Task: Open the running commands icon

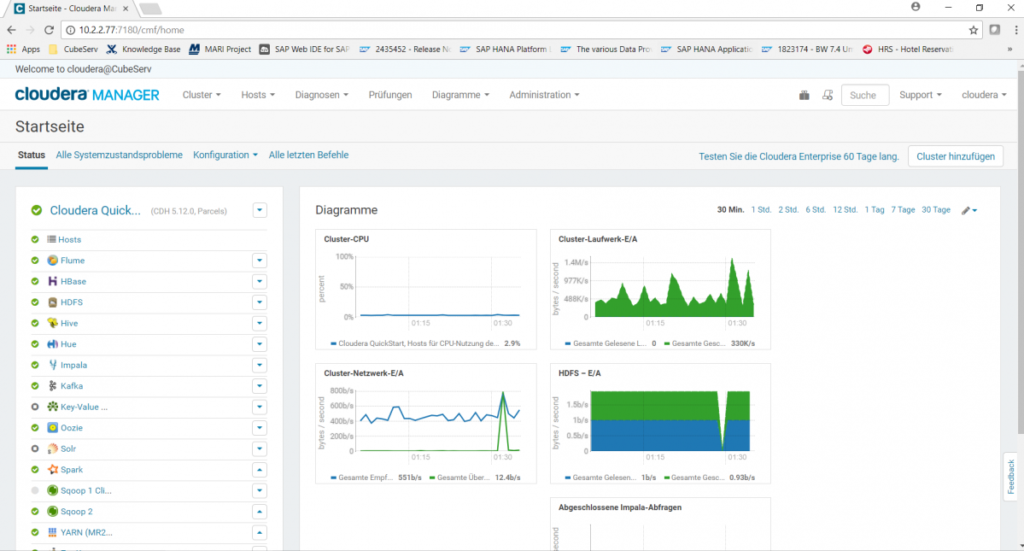Action: [827, 95]
